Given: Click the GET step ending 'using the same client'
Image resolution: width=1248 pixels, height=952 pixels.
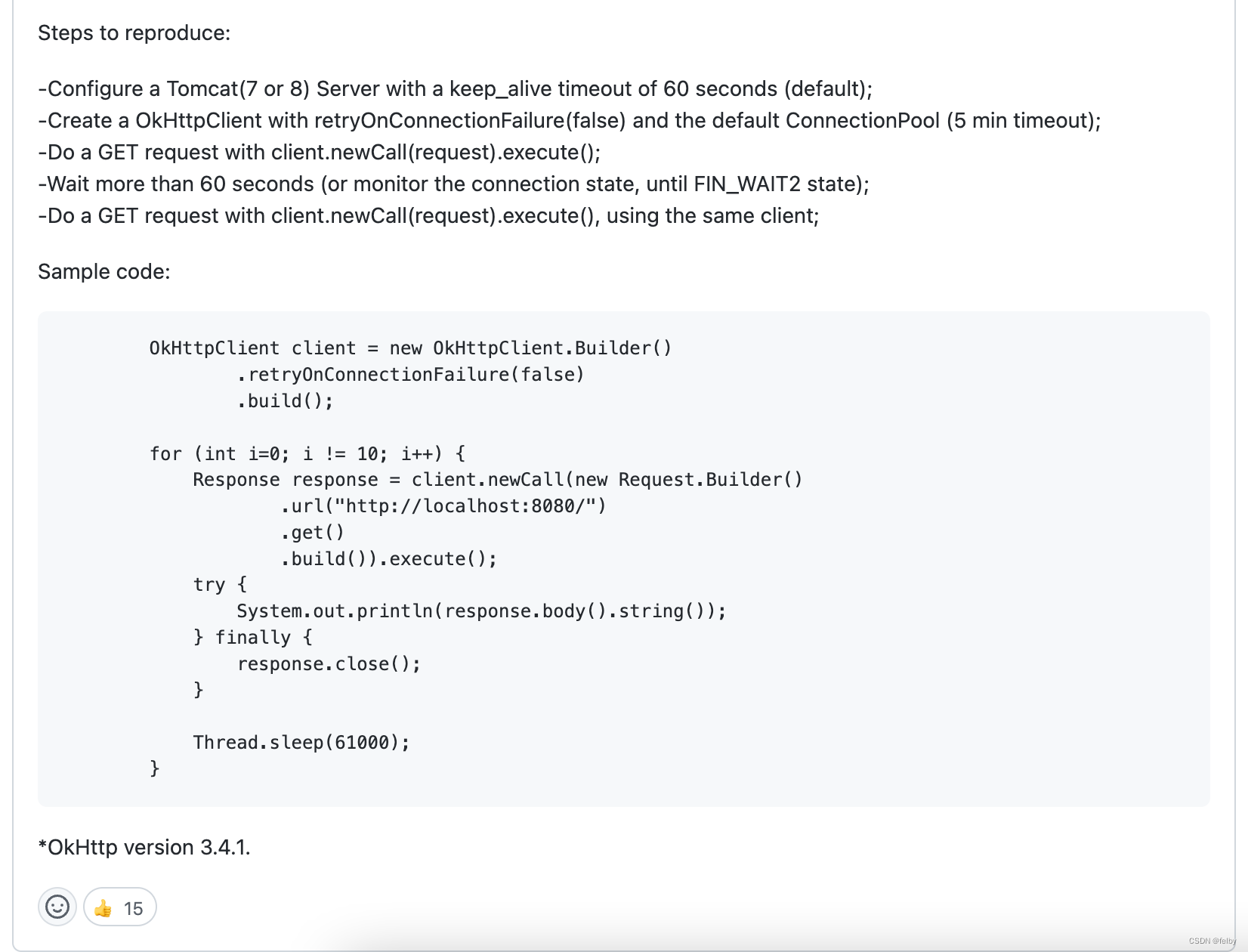Looking at the screenshot, I should click(429, 216).
